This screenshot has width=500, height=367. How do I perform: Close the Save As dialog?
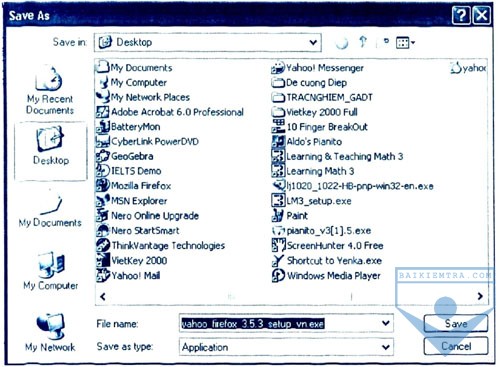[482, 15]
